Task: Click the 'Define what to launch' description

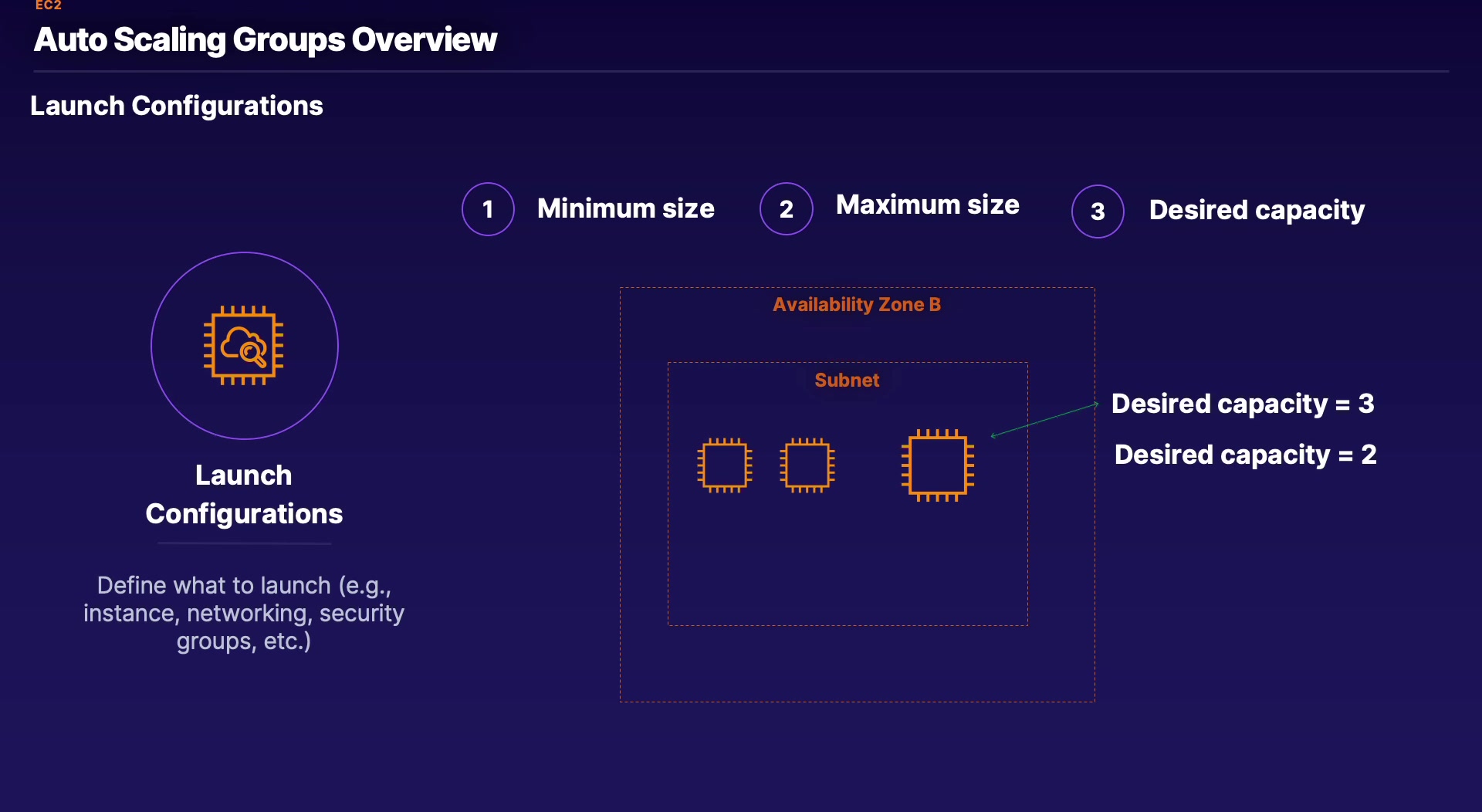Action: [244, 613]
